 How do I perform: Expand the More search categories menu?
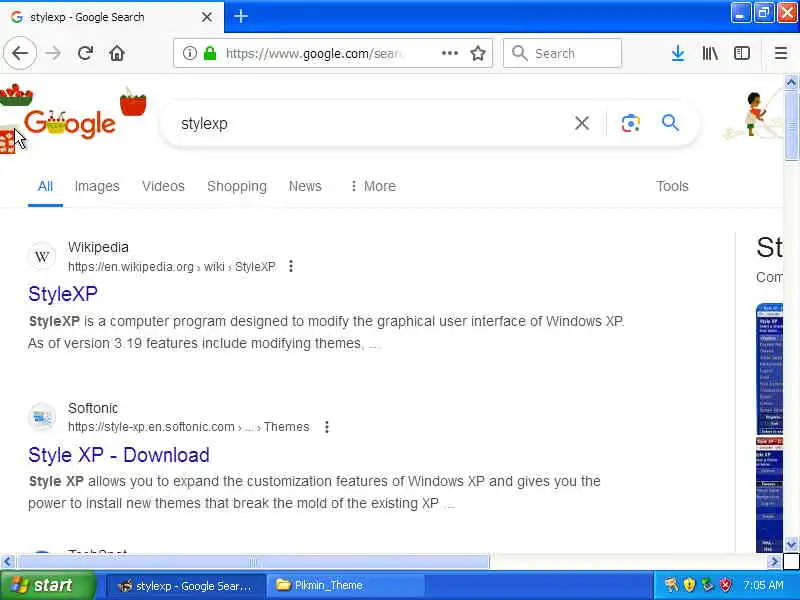pyautogui.click(x=373, y=186)
